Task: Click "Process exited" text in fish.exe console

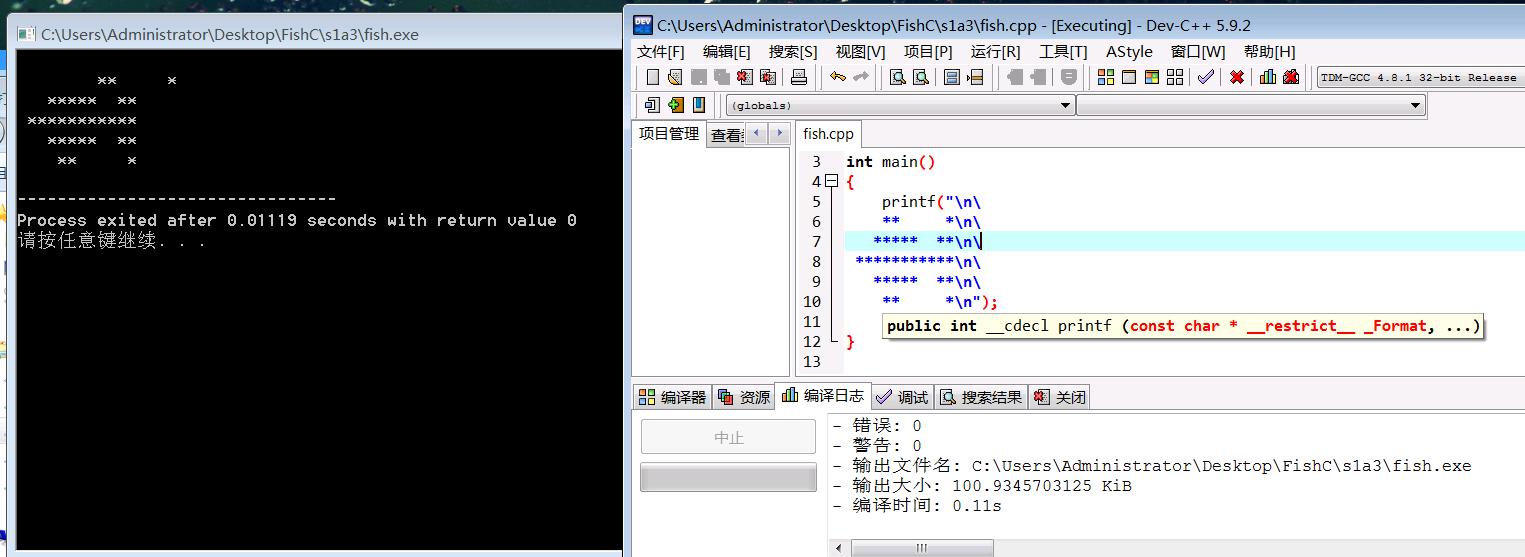Action: [x=87, y=220]
